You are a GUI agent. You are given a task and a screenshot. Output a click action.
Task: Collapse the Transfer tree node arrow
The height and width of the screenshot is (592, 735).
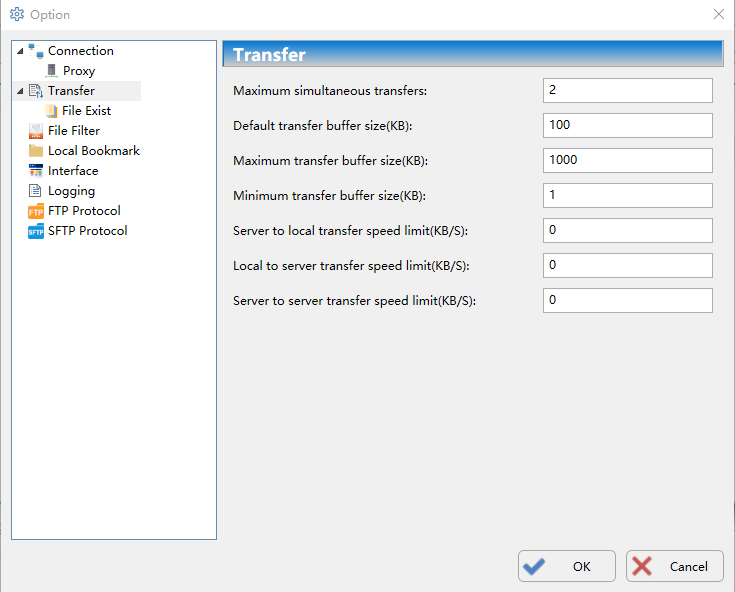(x=20, y=91)
